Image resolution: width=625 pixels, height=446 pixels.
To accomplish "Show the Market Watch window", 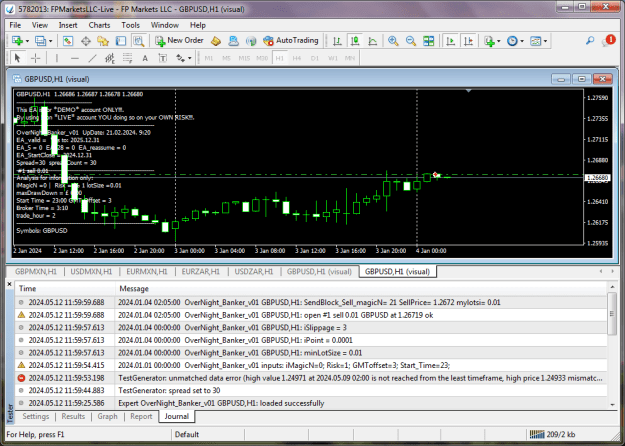I will tap(68, 41).
